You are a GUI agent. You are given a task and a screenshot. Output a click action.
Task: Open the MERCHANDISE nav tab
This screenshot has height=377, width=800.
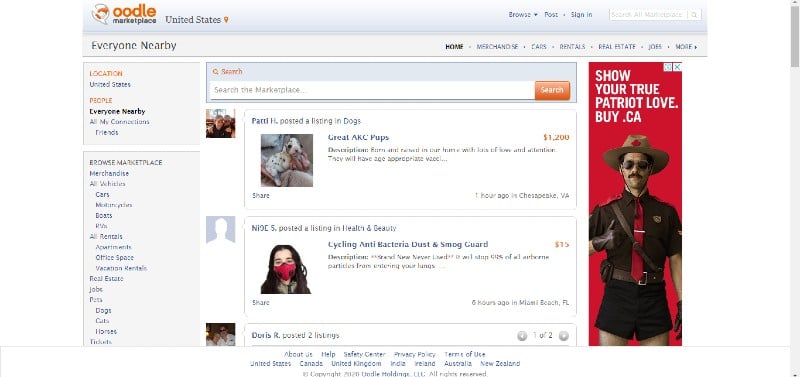[x=497, y=46]
